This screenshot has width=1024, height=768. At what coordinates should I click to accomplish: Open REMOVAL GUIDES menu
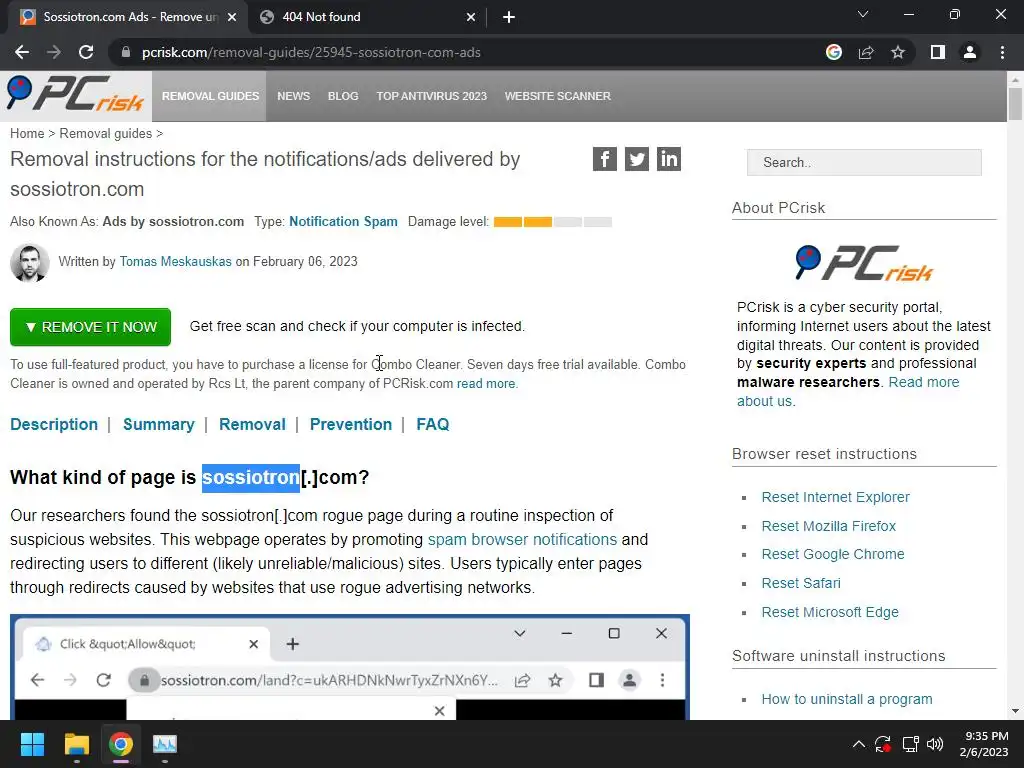point(210,96)
